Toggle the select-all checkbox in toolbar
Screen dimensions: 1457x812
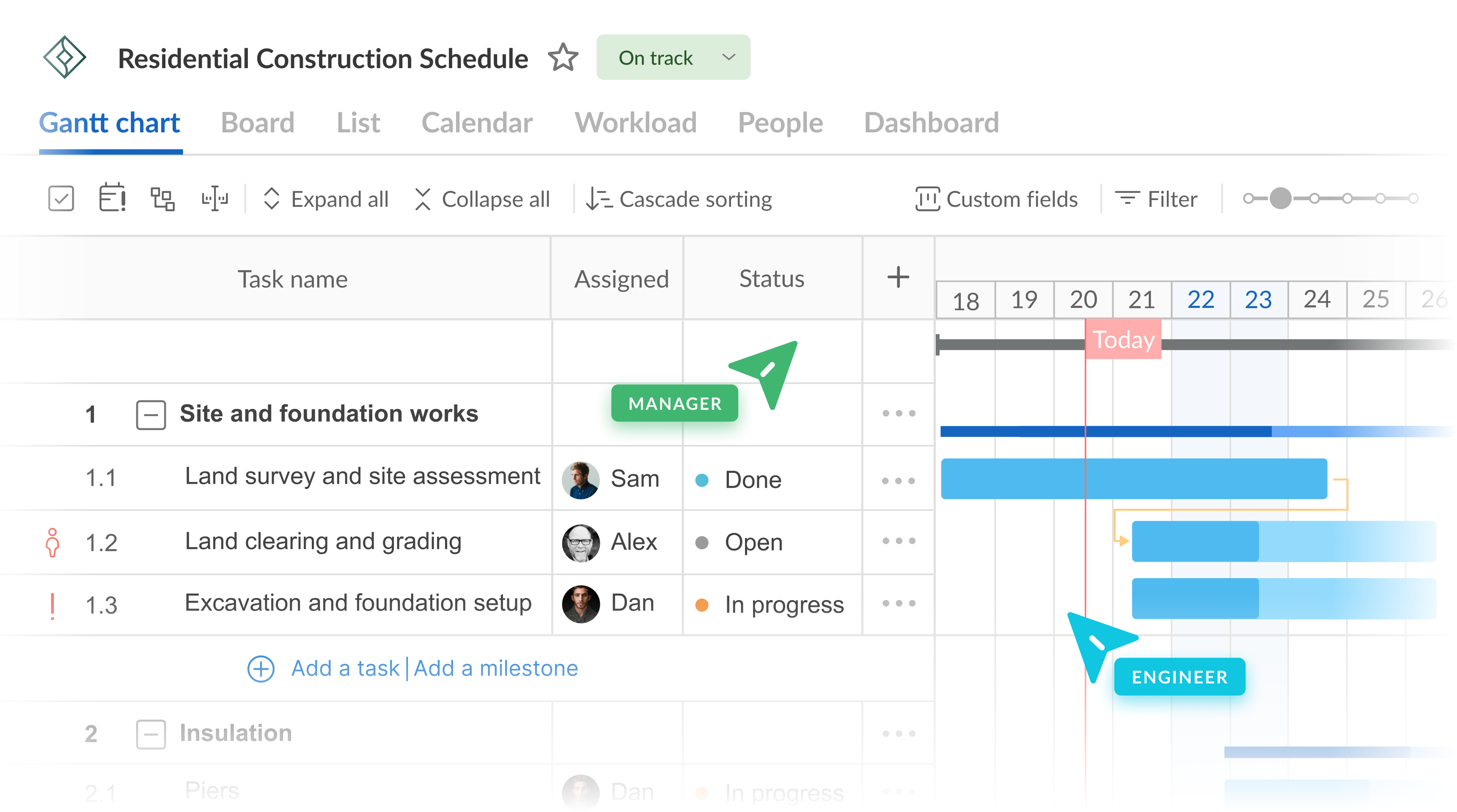(61, 199)
